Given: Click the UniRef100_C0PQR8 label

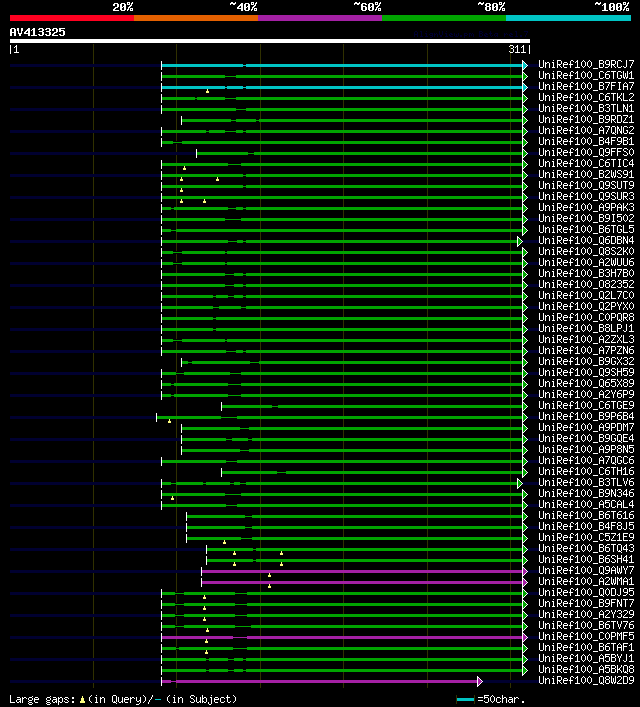Looking at the screenshot, I should coord(586,317).
